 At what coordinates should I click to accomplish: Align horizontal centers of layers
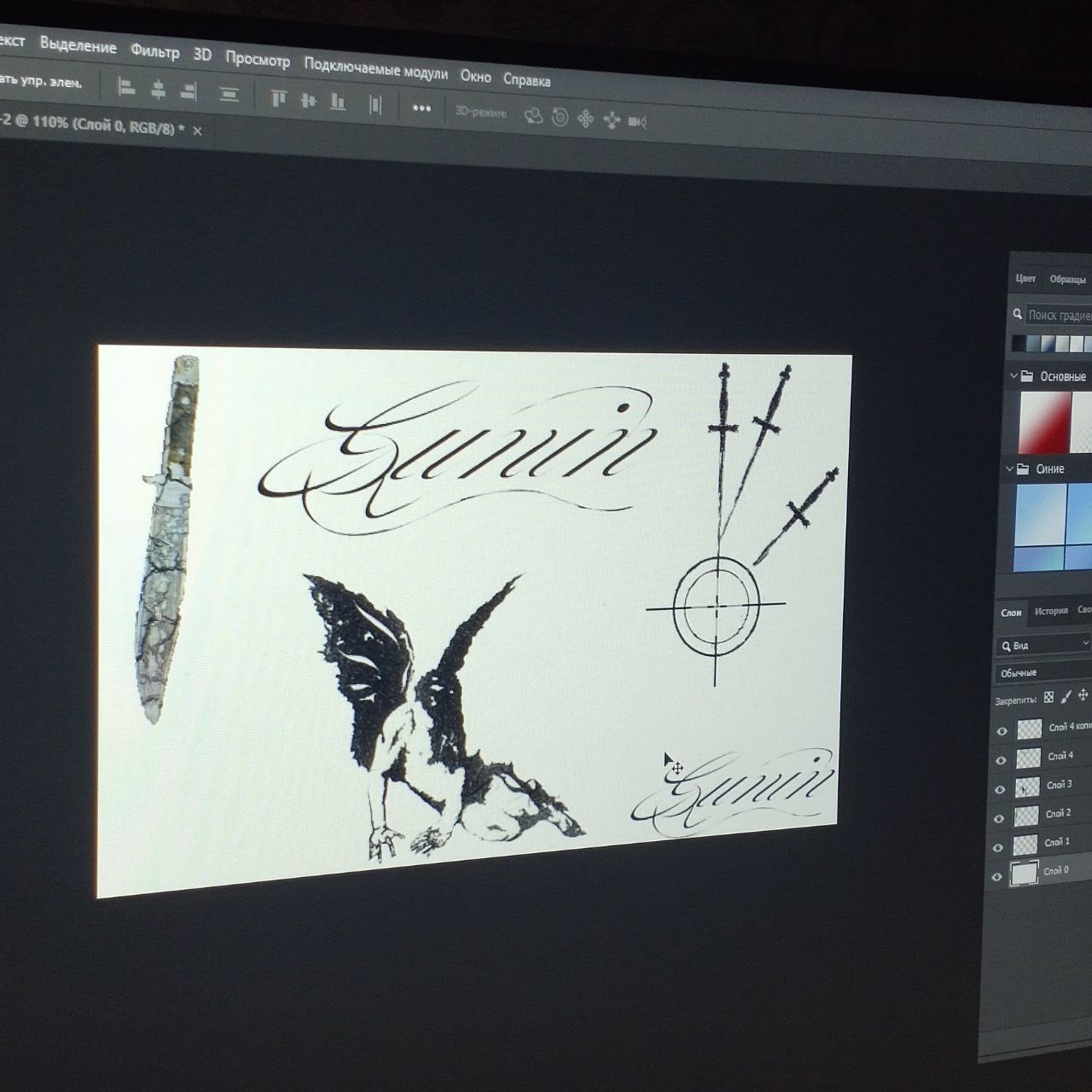tap(158, 89)
